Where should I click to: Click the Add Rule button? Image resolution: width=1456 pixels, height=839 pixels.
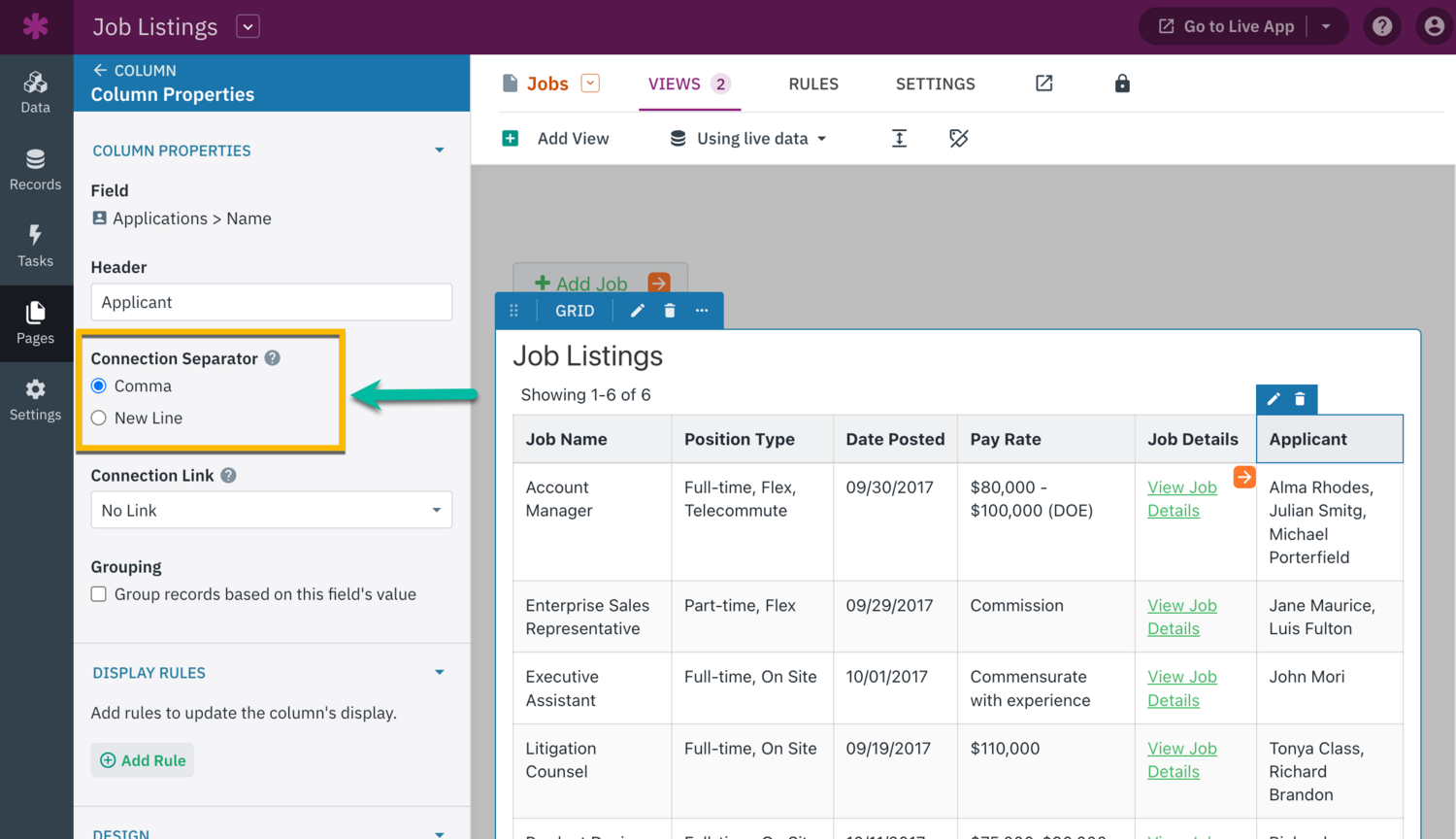point(143,760)
